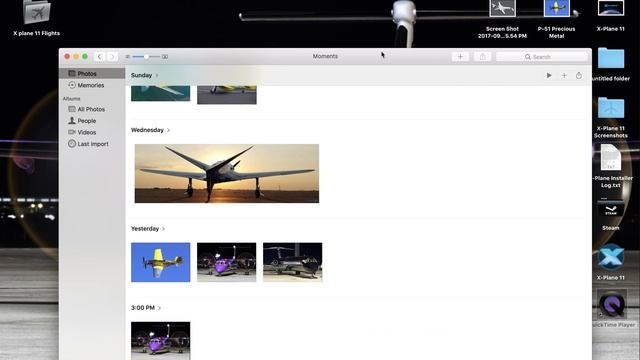Select the sunset airplane photo under Wednesday
This screenshot has width=640, height=360.
227,173
